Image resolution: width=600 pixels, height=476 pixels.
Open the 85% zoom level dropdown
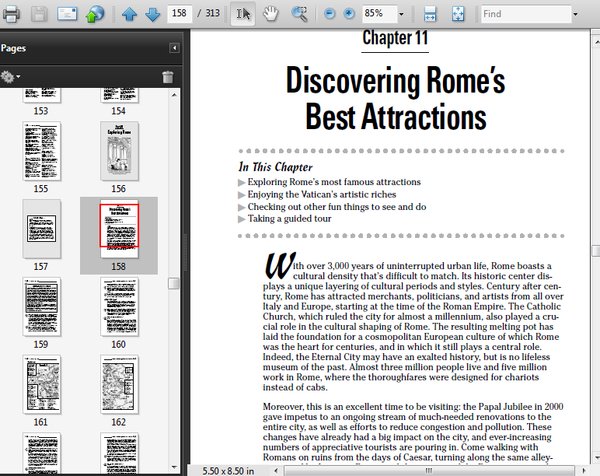point(400,14)
